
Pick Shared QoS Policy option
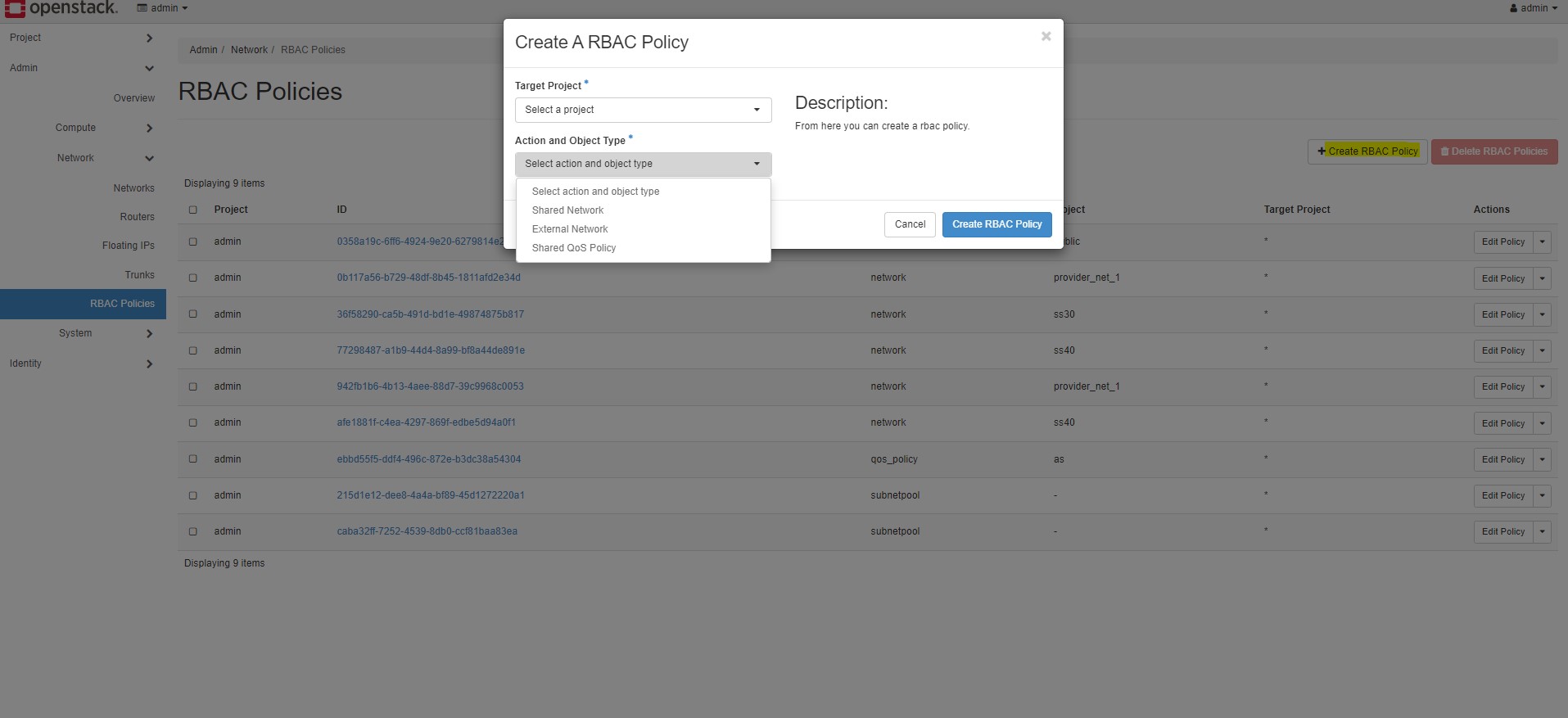573,248
